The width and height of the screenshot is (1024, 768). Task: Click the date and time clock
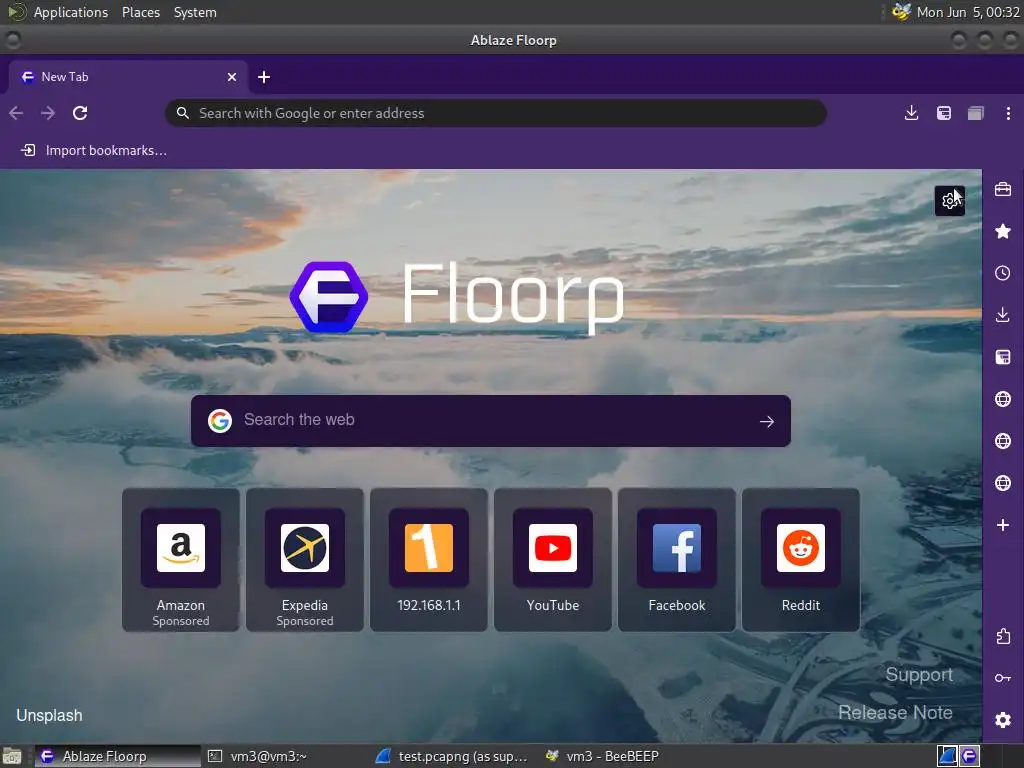click(968, 12)
